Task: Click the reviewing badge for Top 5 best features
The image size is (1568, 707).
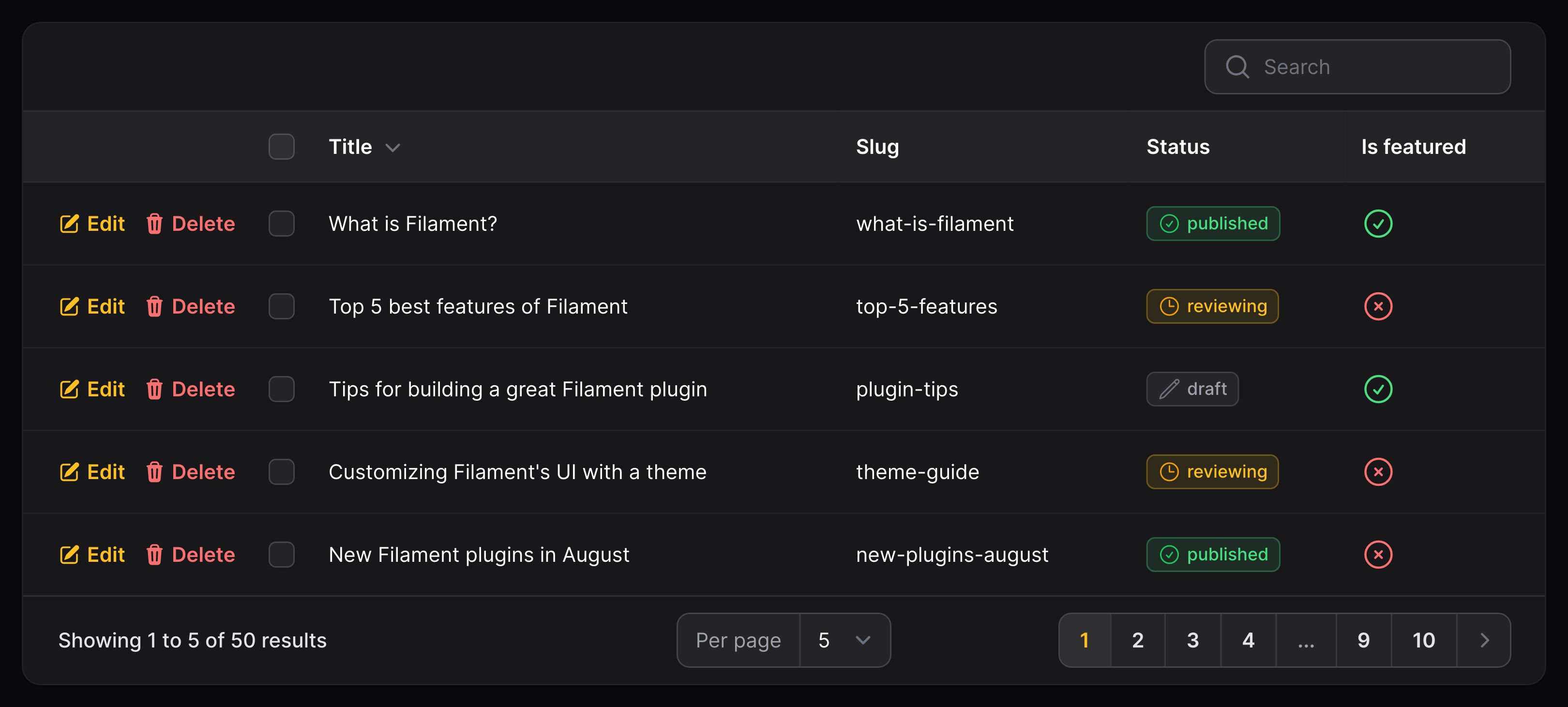Action: click(x=1212, y=306)
